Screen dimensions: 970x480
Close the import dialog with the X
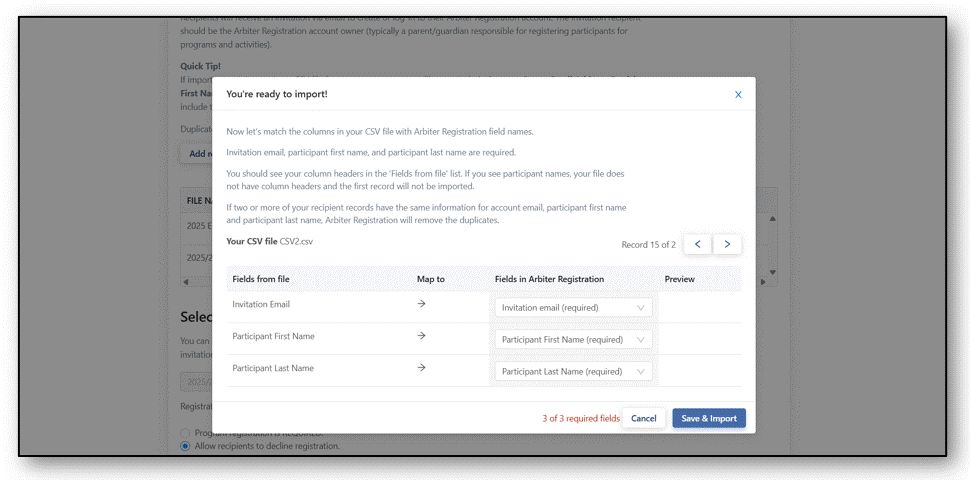click(738, 94)
